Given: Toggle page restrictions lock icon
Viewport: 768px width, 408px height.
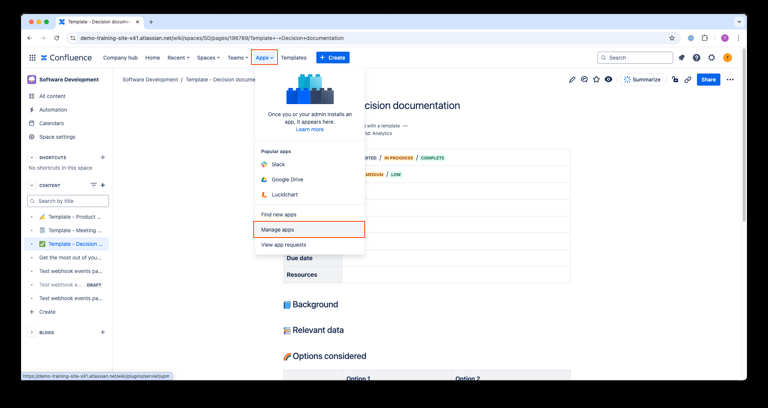Looking at the screenshot, I should [675, 80].
